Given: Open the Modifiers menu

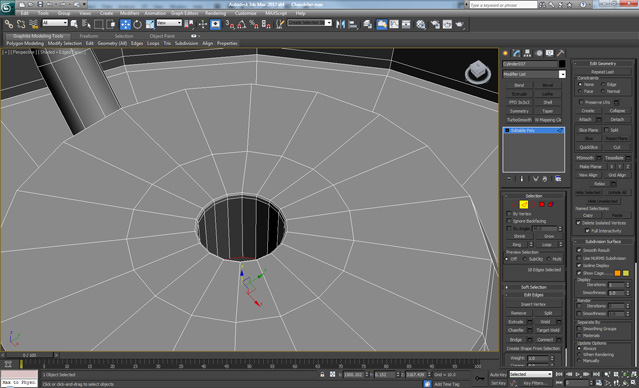Looking at the screenshot, I should coord(130,13).
